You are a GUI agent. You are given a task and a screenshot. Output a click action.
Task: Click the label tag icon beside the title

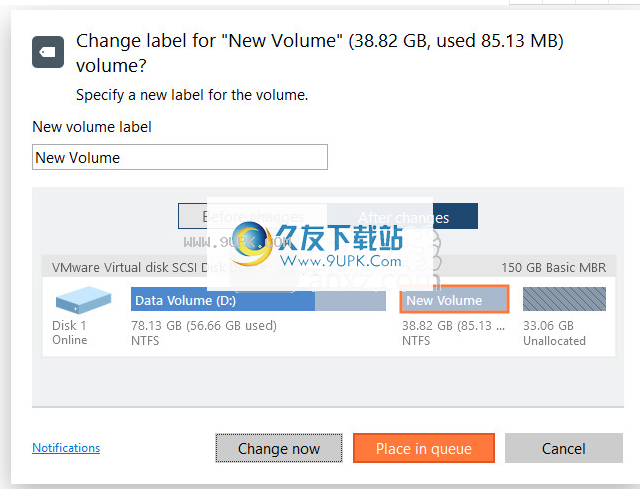48,52
